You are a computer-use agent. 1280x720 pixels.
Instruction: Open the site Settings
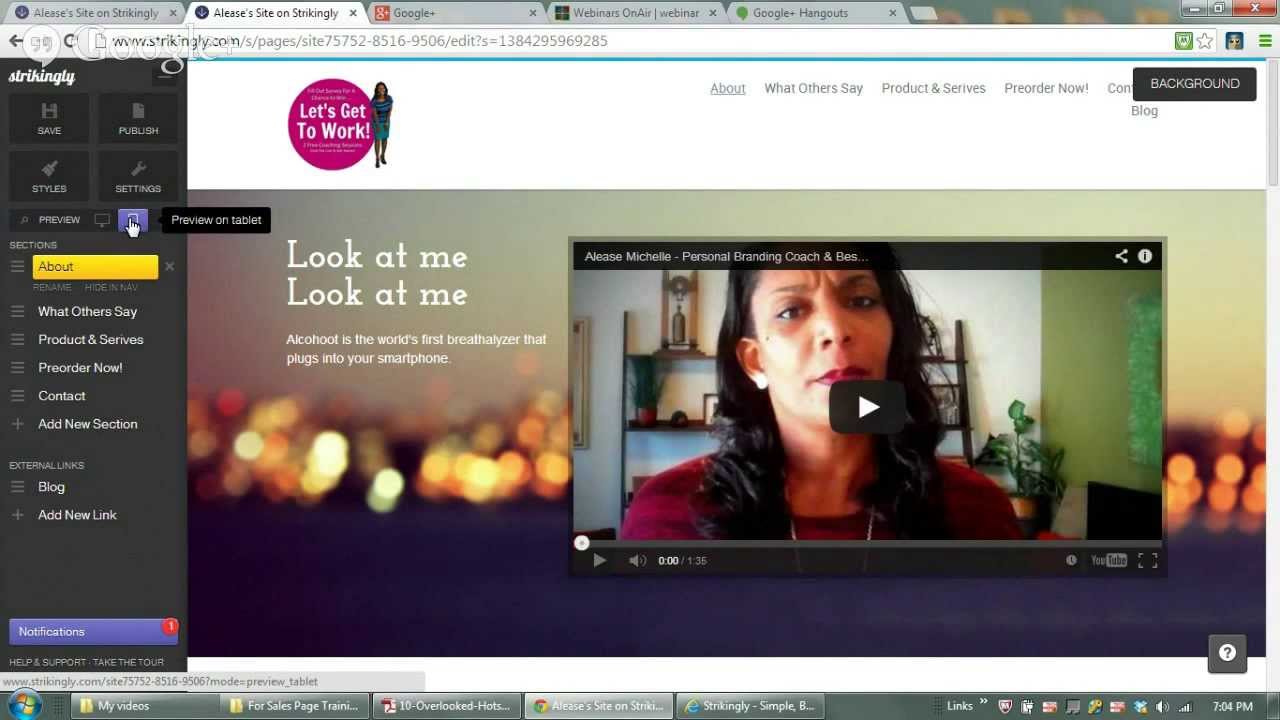coord(138,176)
